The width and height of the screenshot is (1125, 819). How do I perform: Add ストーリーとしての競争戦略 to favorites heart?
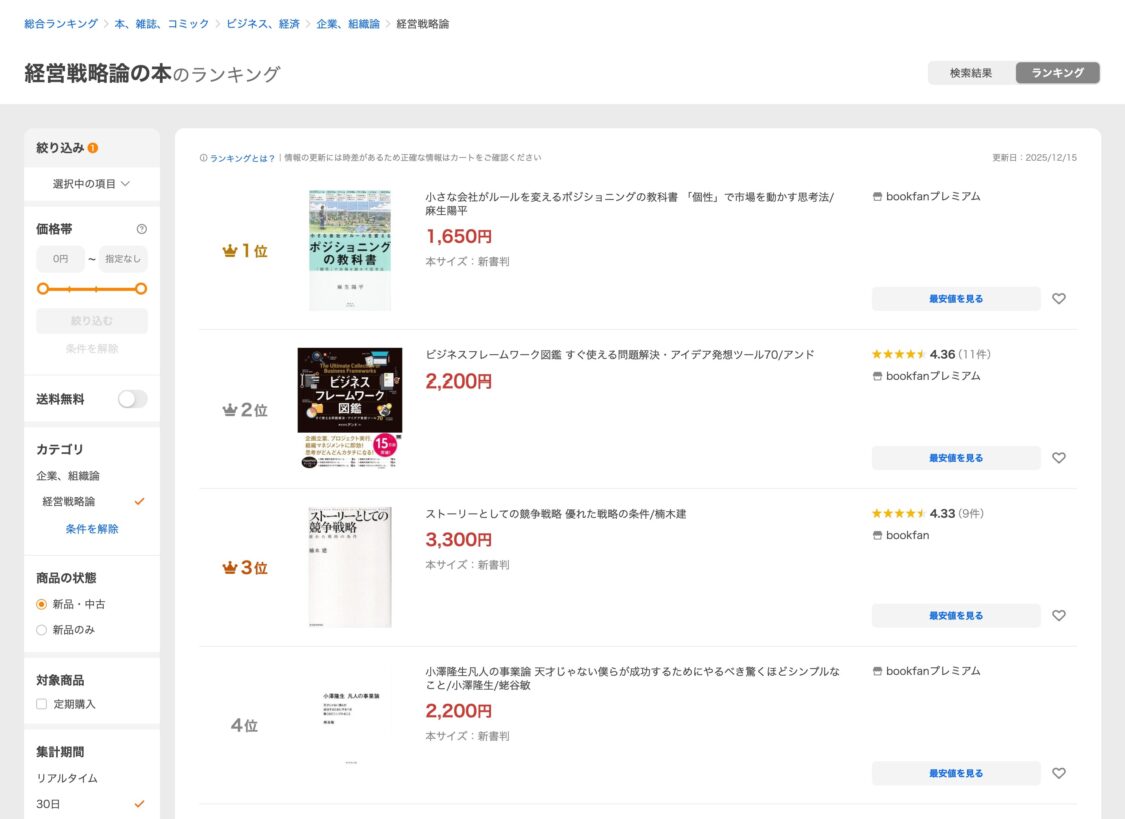1059,616
